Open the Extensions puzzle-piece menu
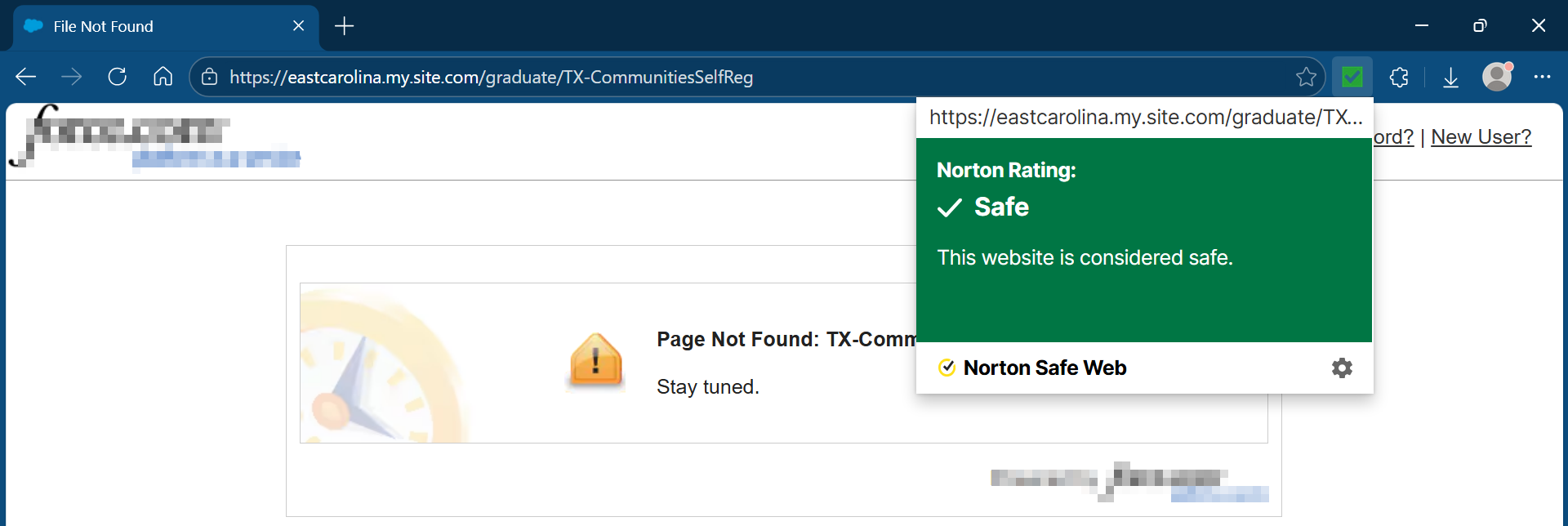This screenshot has width=1568, height=526. 1400,77
